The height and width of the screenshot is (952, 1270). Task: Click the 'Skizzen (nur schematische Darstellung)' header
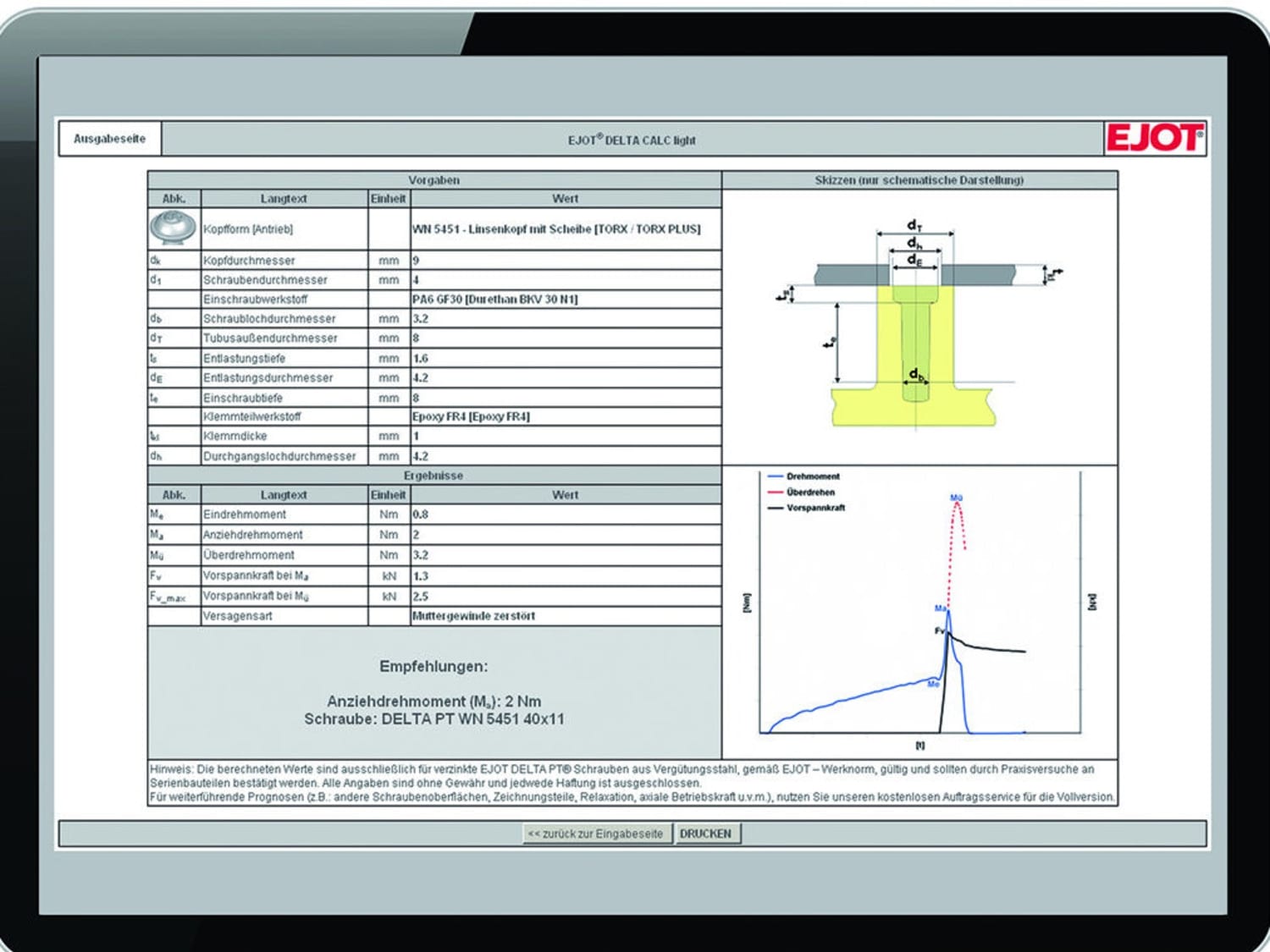[x=919, y=180]
